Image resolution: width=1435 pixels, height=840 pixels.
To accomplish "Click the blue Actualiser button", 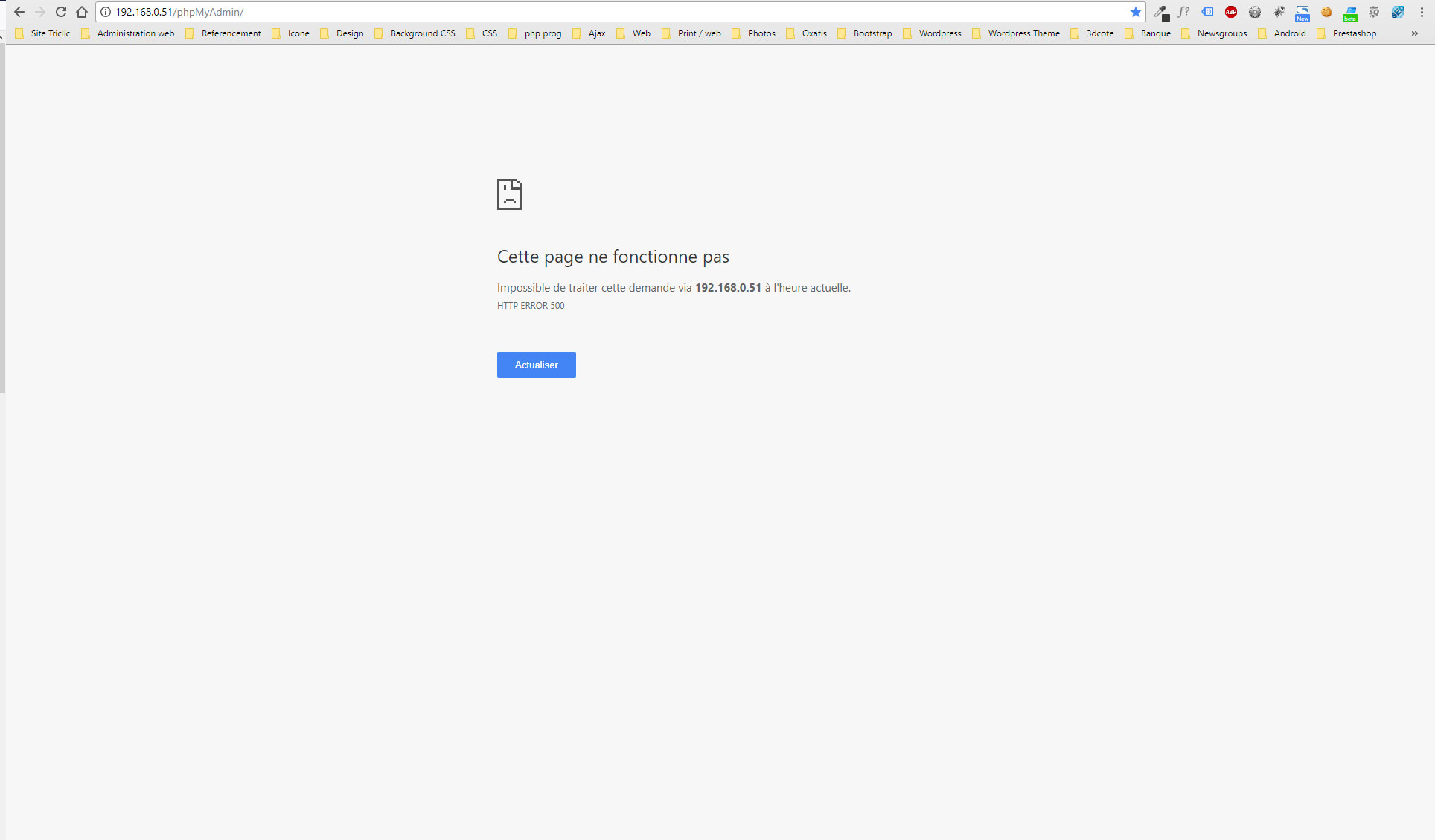I will 536,365.
